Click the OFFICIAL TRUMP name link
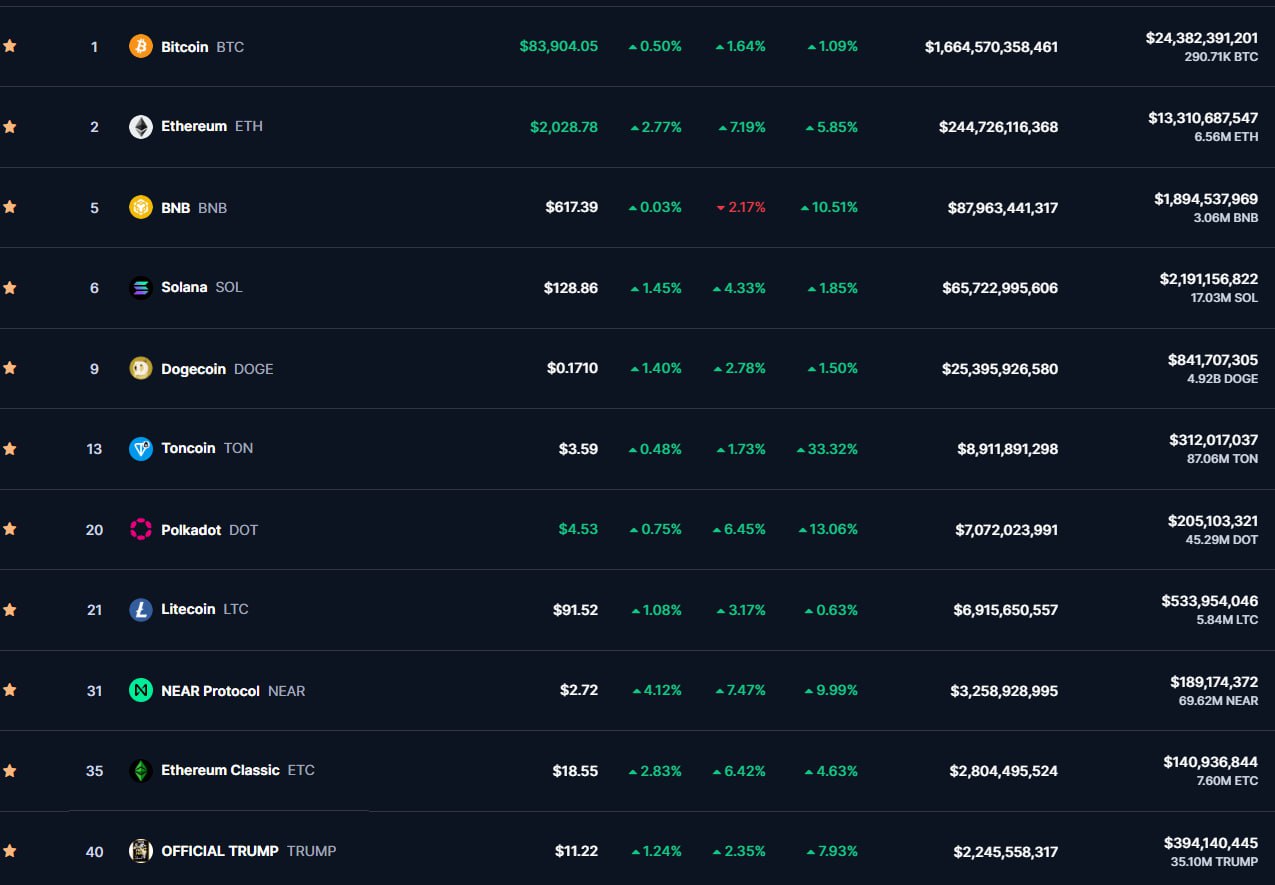The width and height of the screenshot is (1275, 885). [220, 851]
